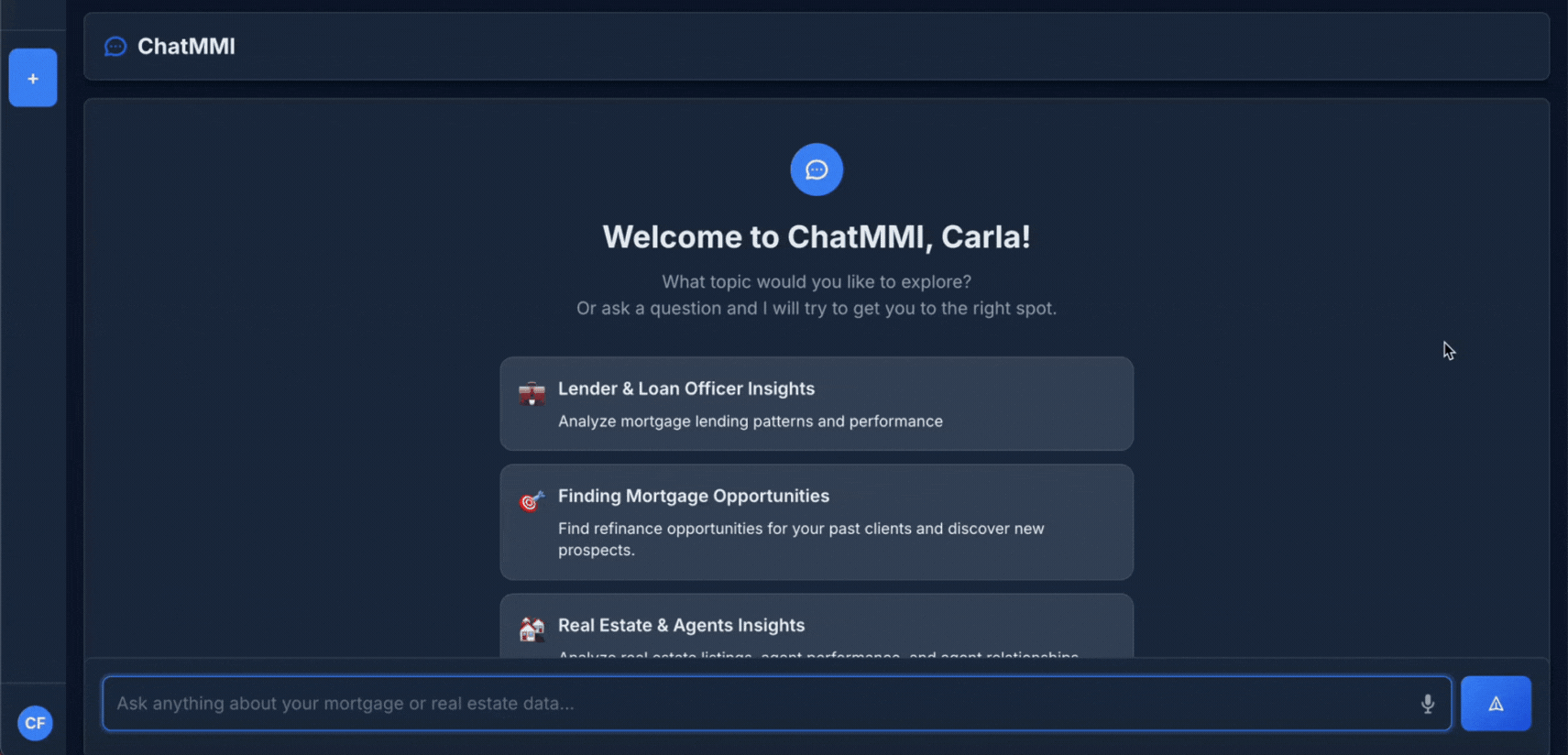The height and width of the screenshot is (755, 1568).
Task: Activate the microphone voice input icon
Action: (x=1428, y=704)
